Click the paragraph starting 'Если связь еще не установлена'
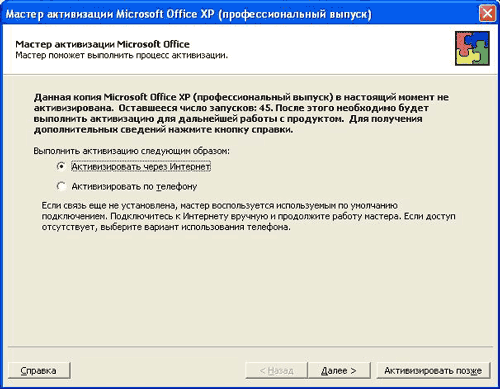The height and width of the screenshot is (389, 500). pos(248,216)
